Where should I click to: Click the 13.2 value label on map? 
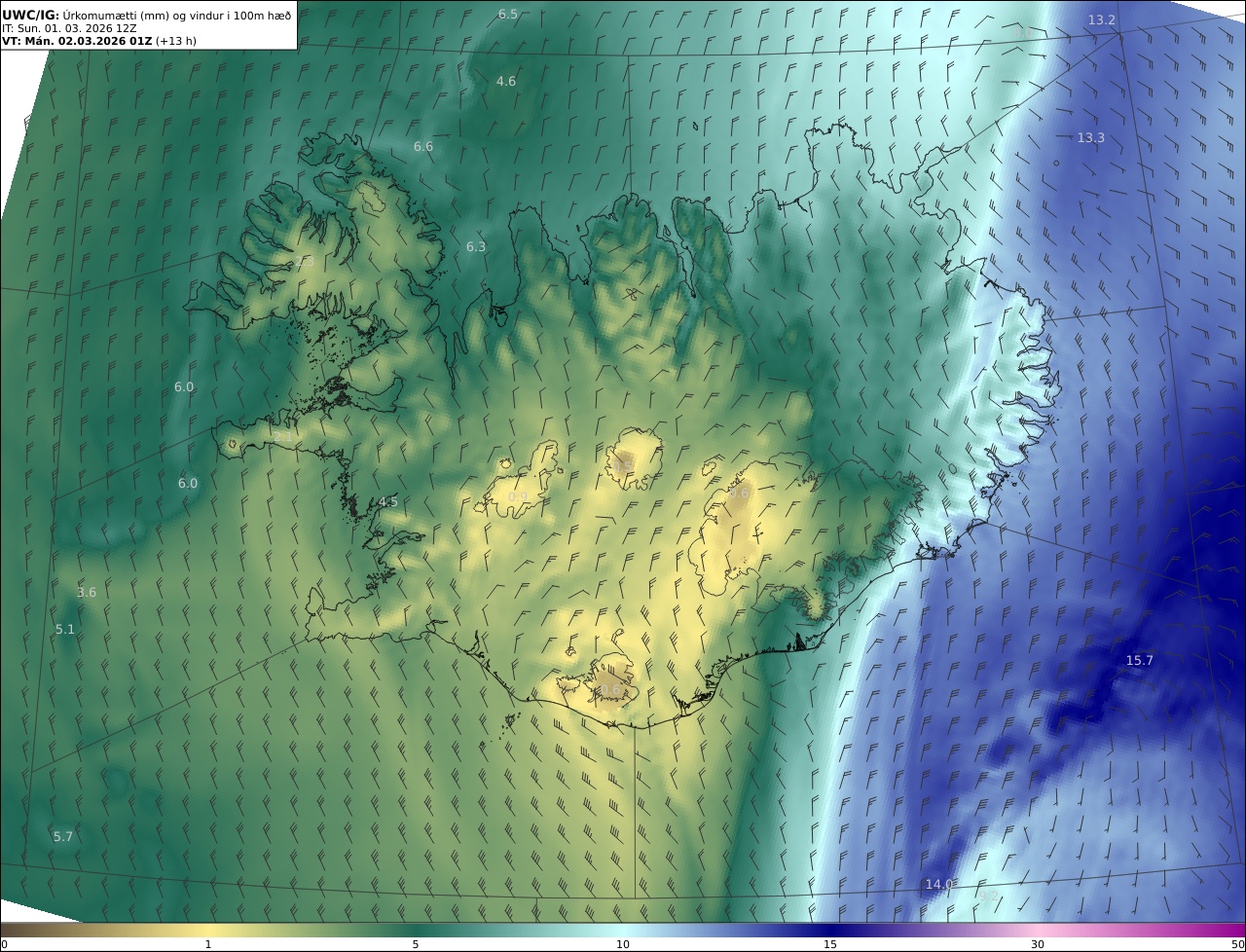(x=1102, y=19)
